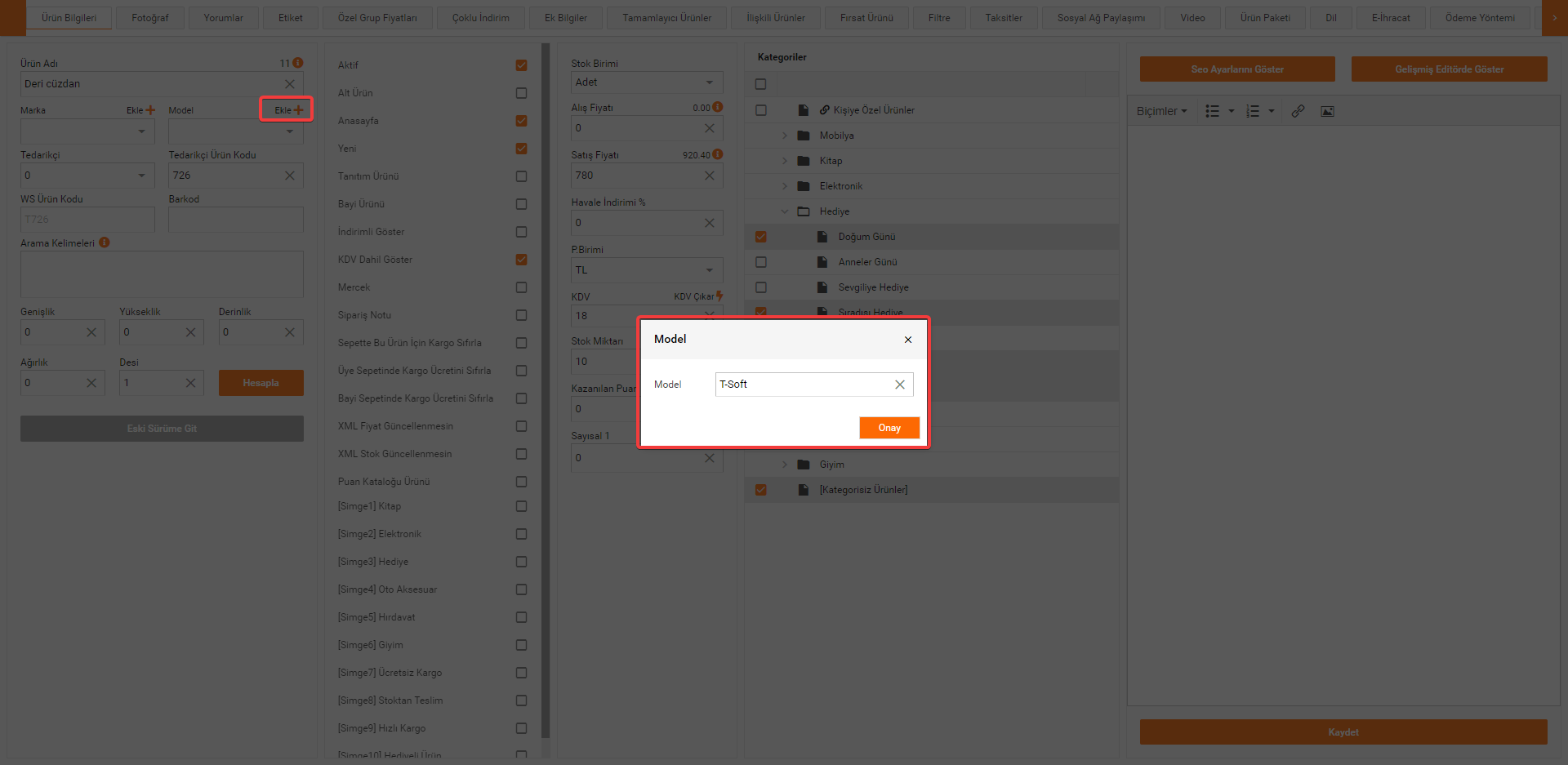Clear the Derinlik value

290,332
